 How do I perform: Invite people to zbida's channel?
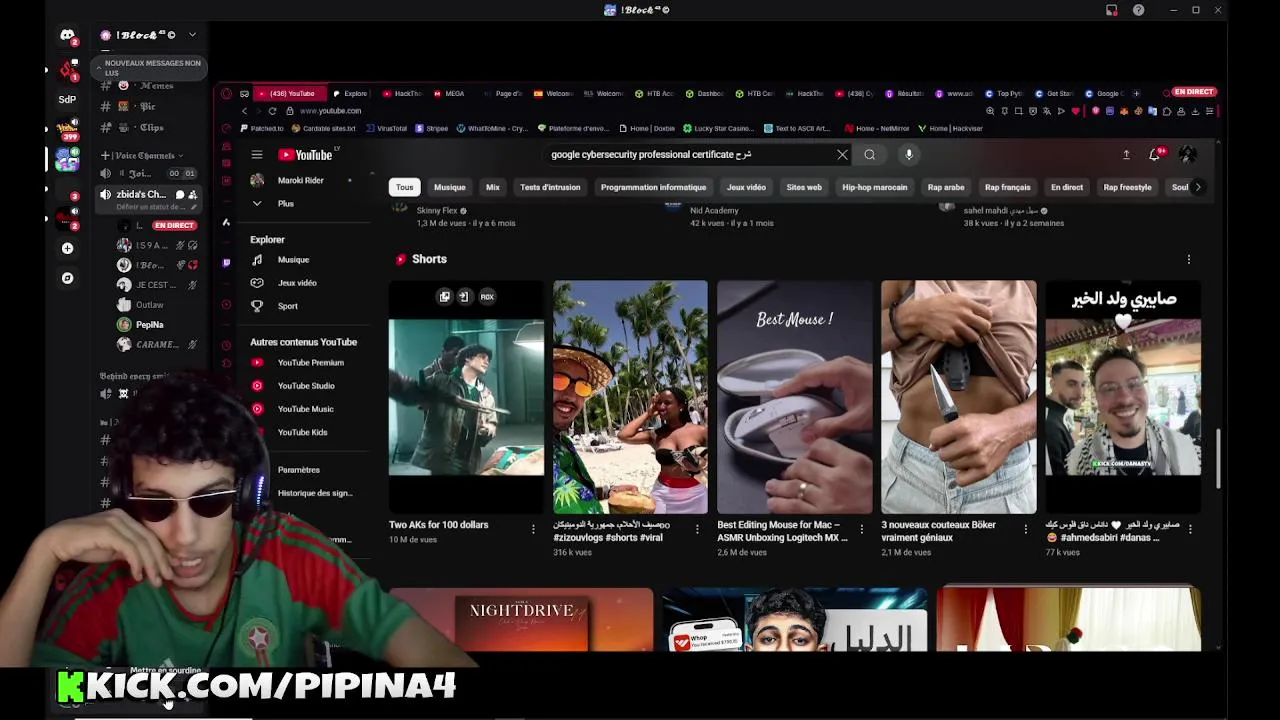point(193,195)
